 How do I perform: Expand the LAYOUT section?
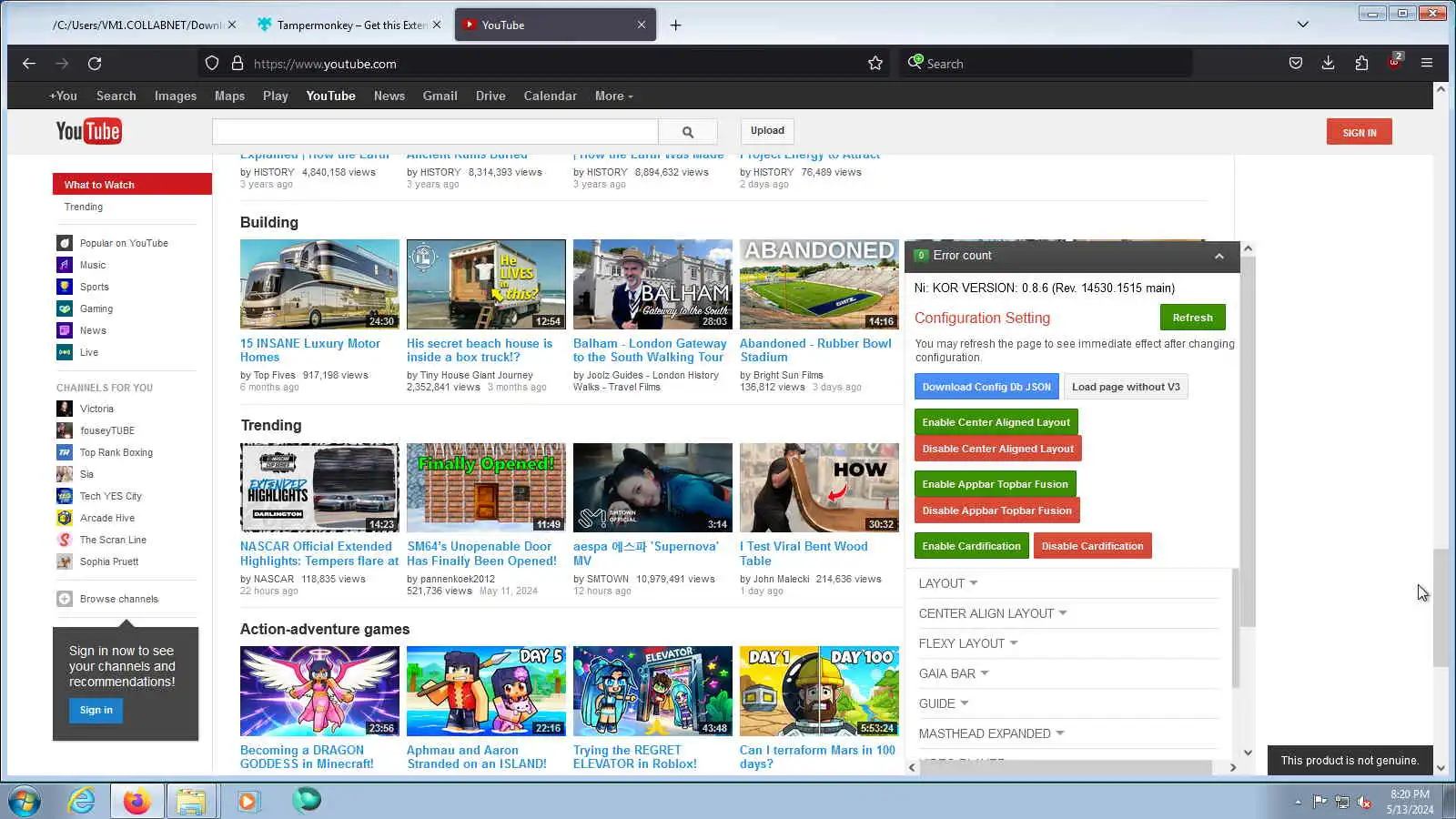tap(948, 583)
